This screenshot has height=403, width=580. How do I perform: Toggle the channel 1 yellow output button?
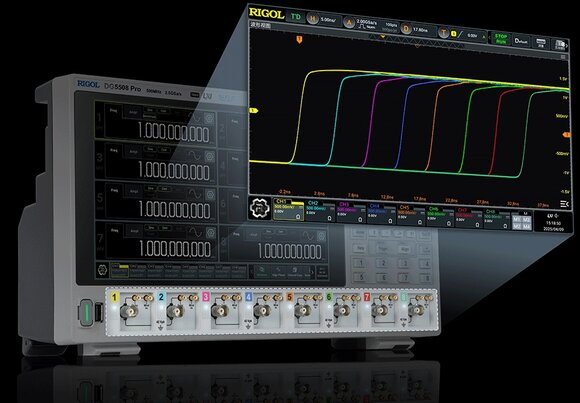click(x=115, y=297)
